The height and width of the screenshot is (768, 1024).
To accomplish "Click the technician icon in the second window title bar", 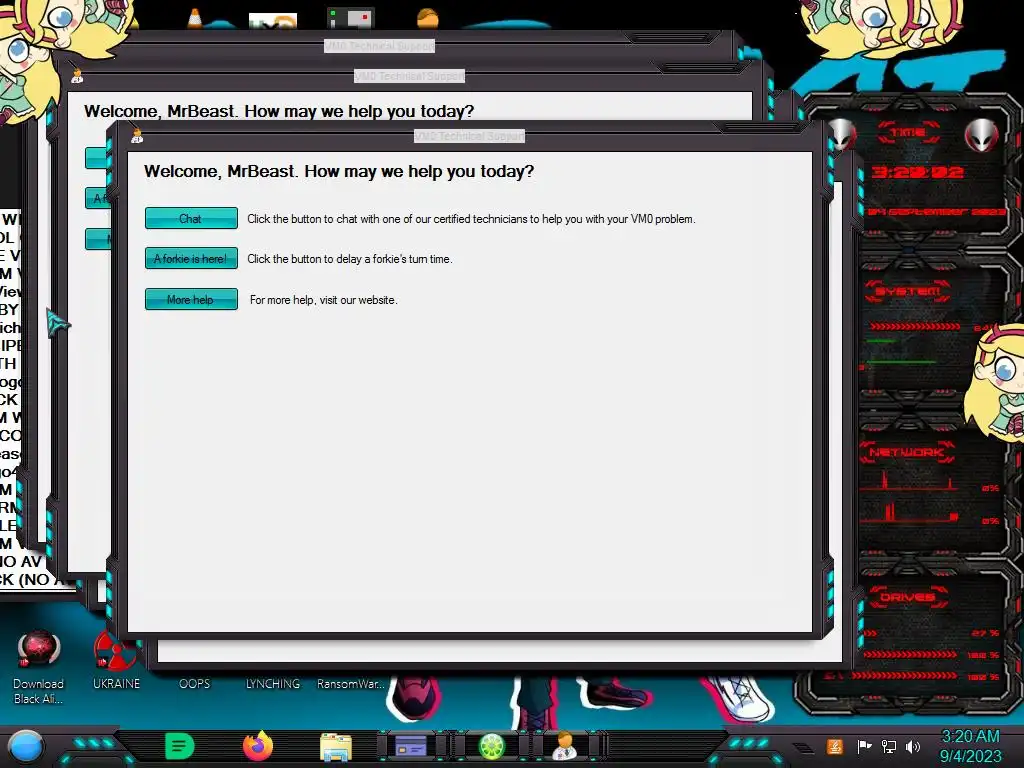I will 77,76.
